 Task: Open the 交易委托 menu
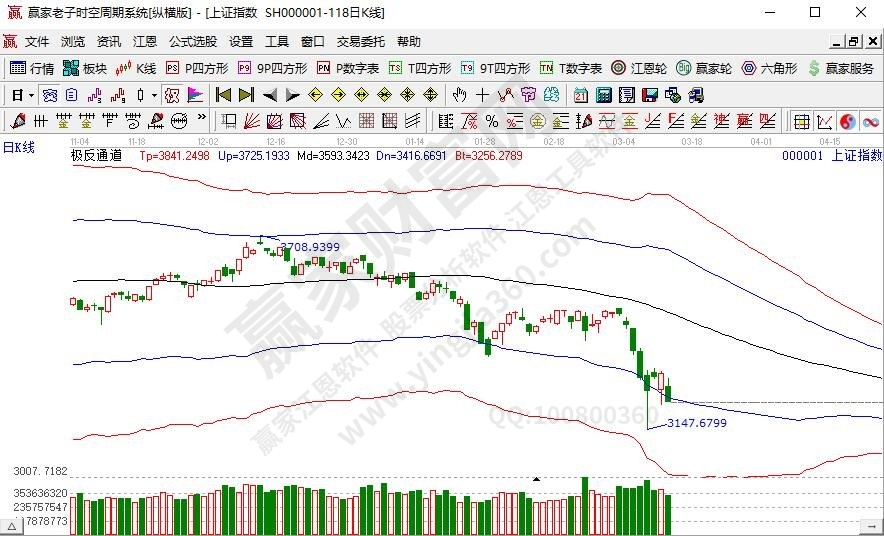coord(361,42)
